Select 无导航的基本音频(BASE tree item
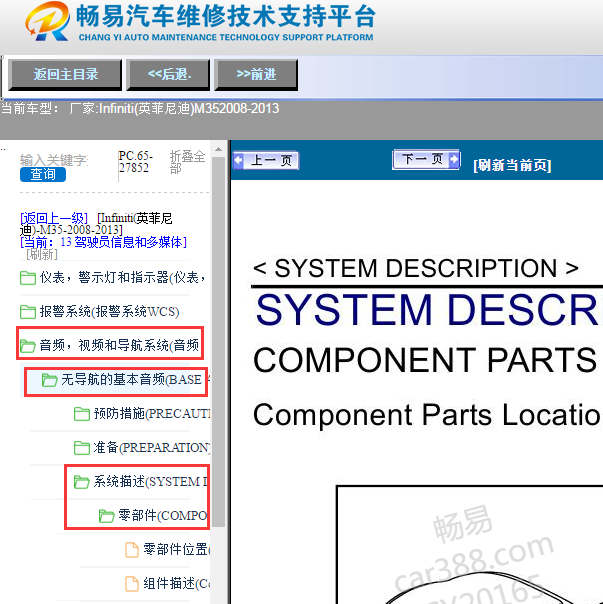This screenshot has height=604, width=603. [131, 380]
